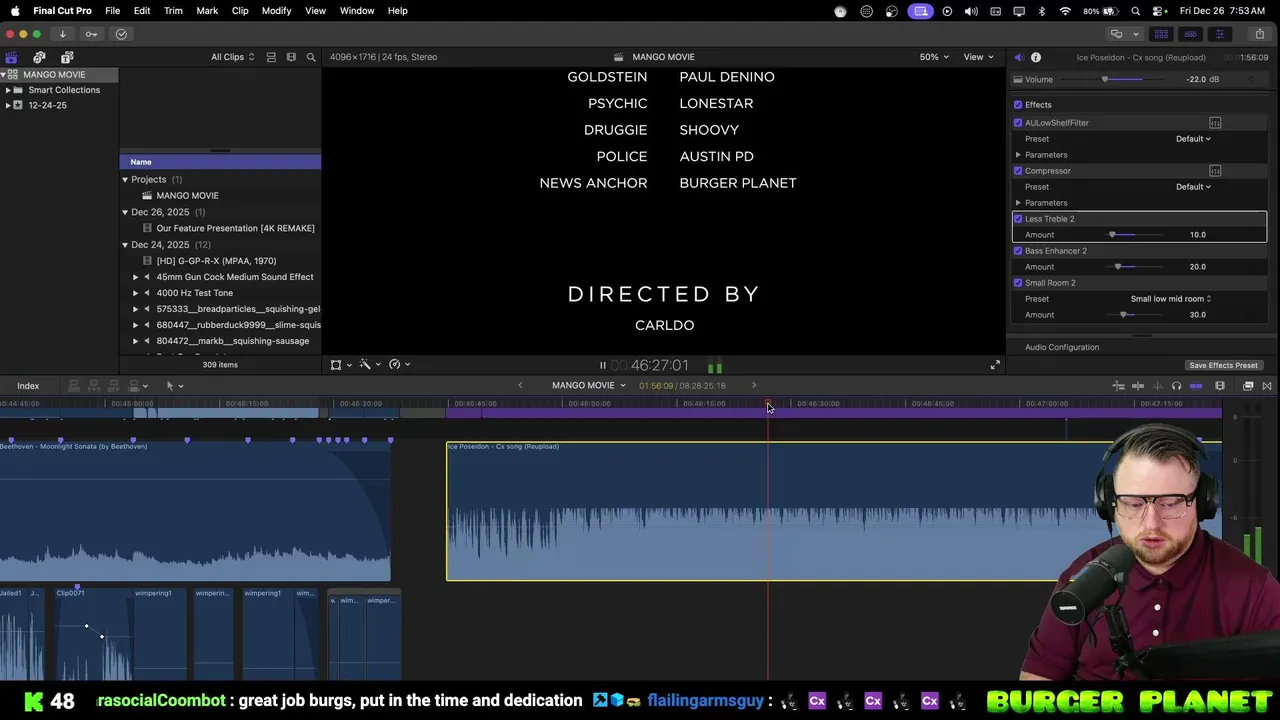Open the Clip menu
This screenshot has width=1280, height=720.
[x=240, y=11]
